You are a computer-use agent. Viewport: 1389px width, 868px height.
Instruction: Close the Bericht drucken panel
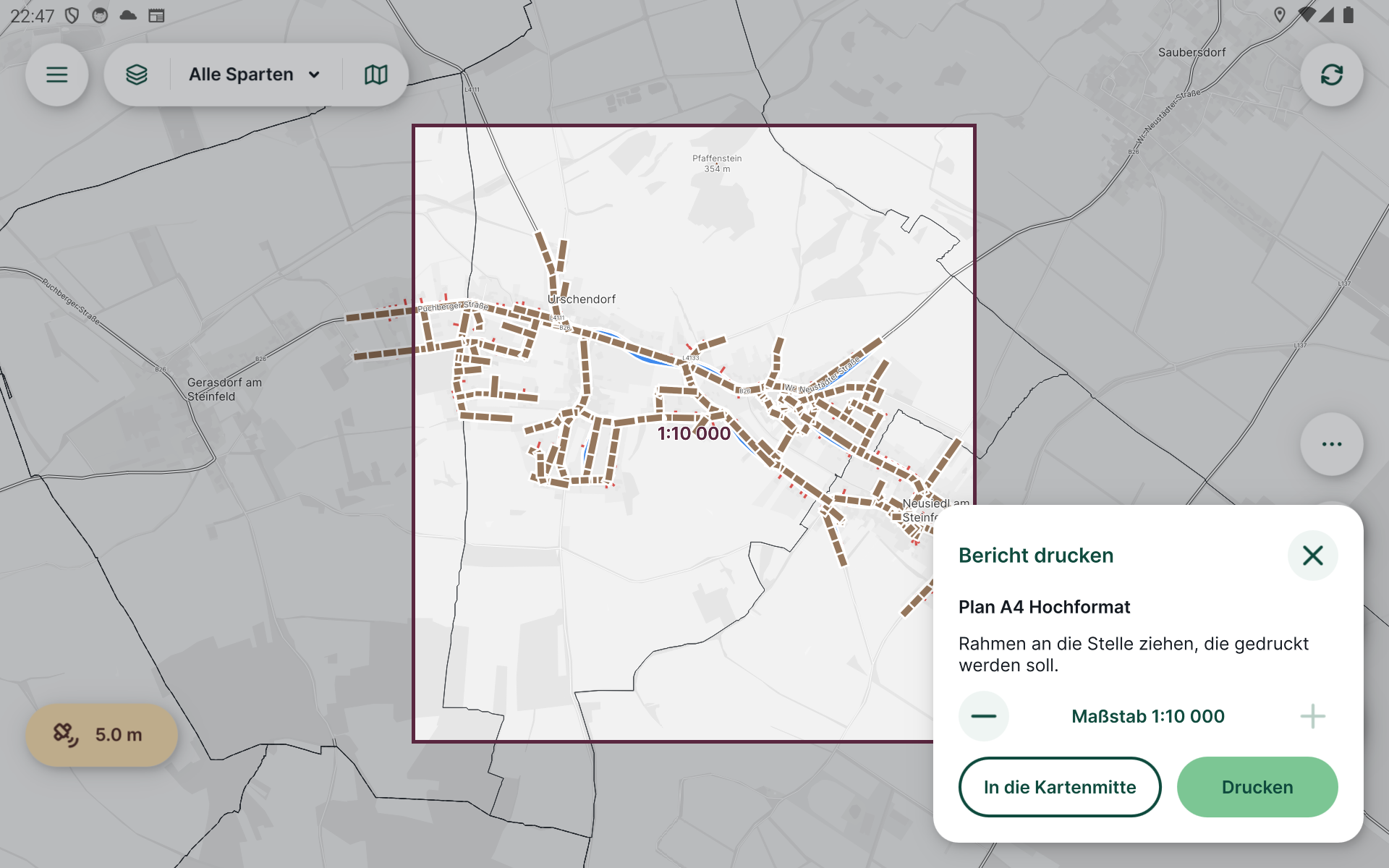click(1312, 556)
